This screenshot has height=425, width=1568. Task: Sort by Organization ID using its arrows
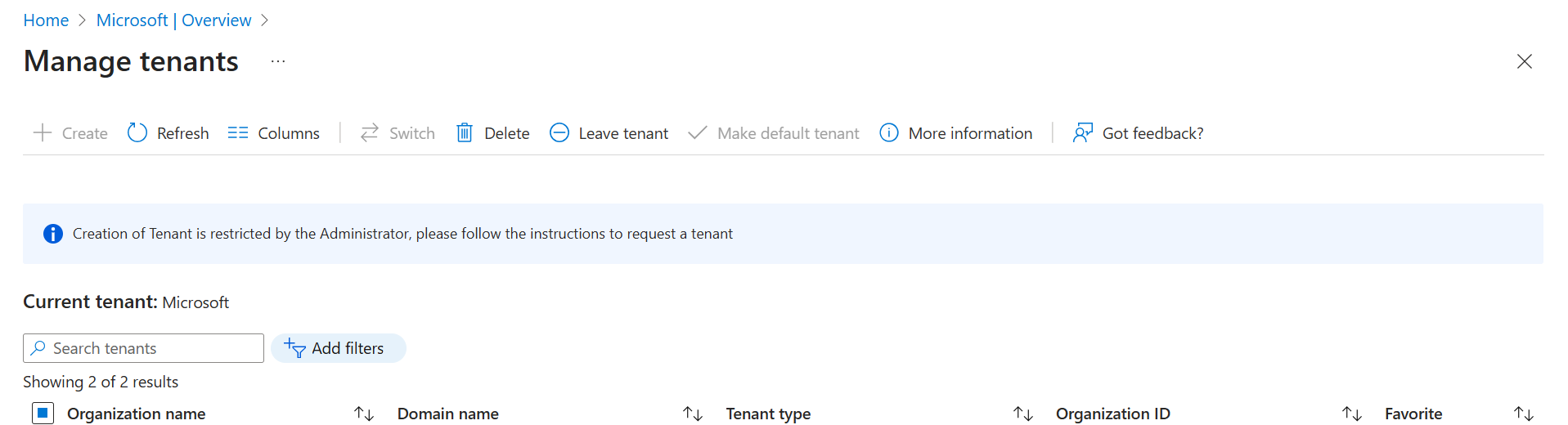1352,414
